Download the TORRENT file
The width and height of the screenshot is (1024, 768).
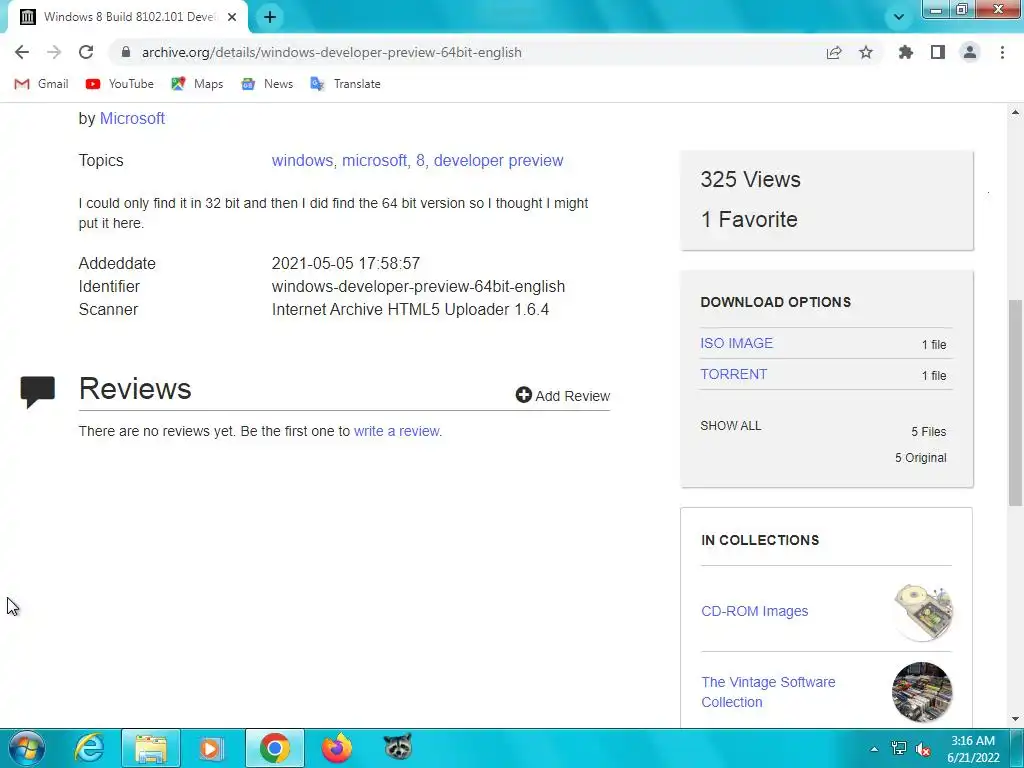(x=733, y=374)
